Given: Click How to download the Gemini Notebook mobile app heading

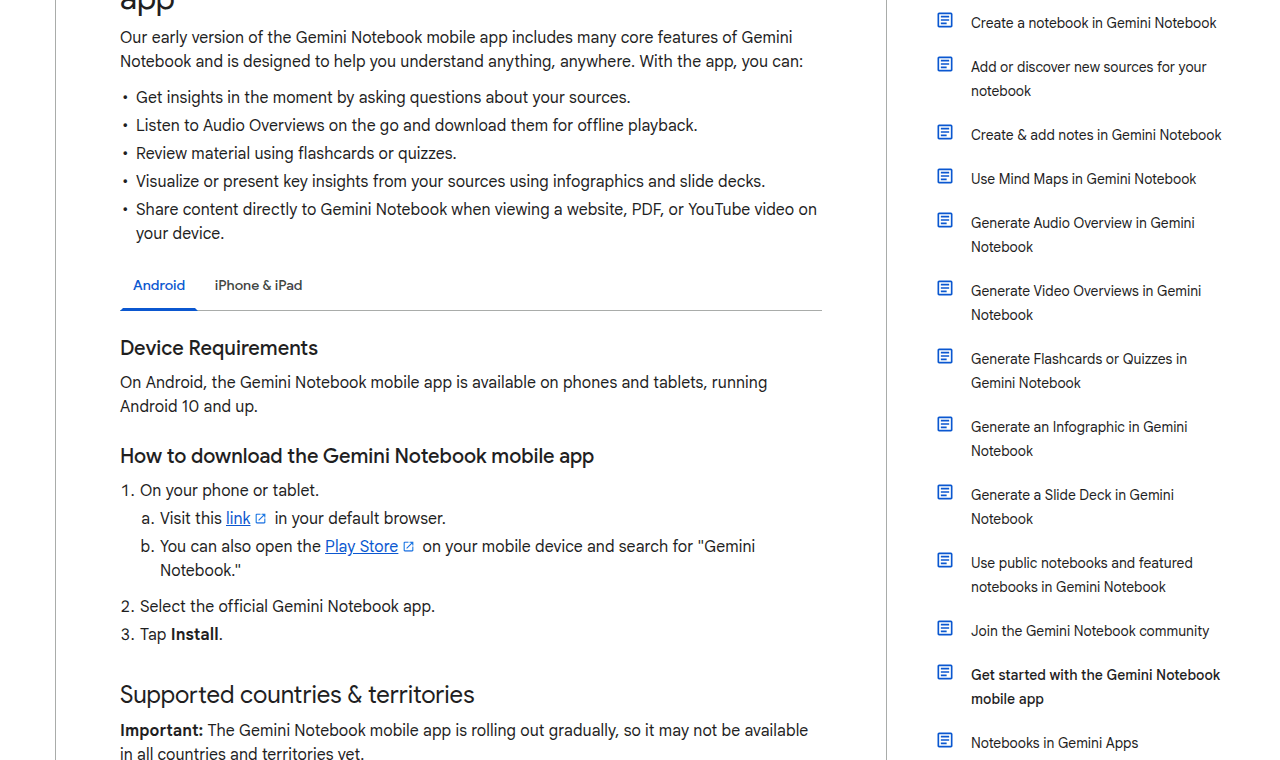Looking at the screenshot, I should [357, 456].
